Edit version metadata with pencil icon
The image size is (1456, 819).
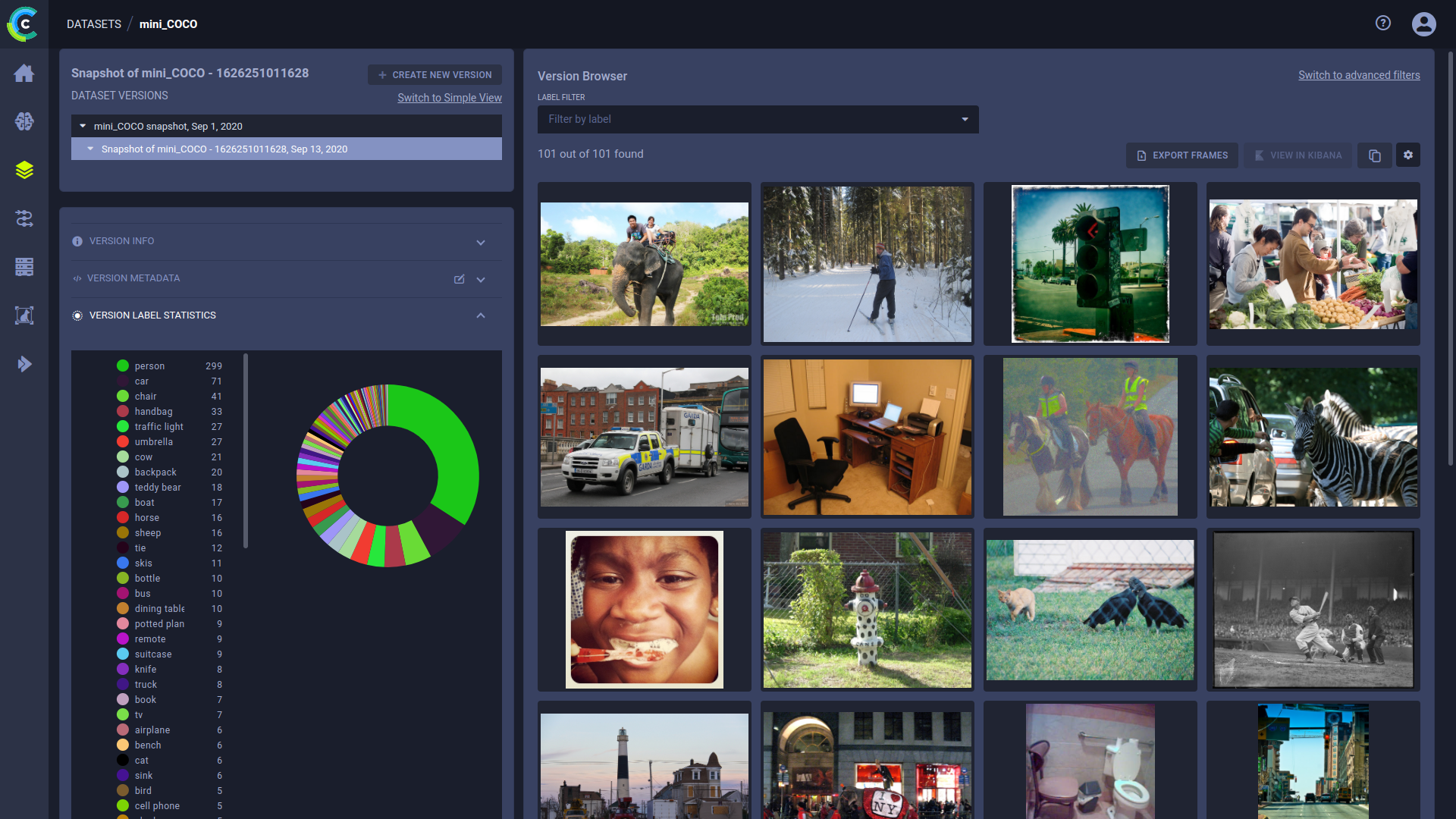459,279
